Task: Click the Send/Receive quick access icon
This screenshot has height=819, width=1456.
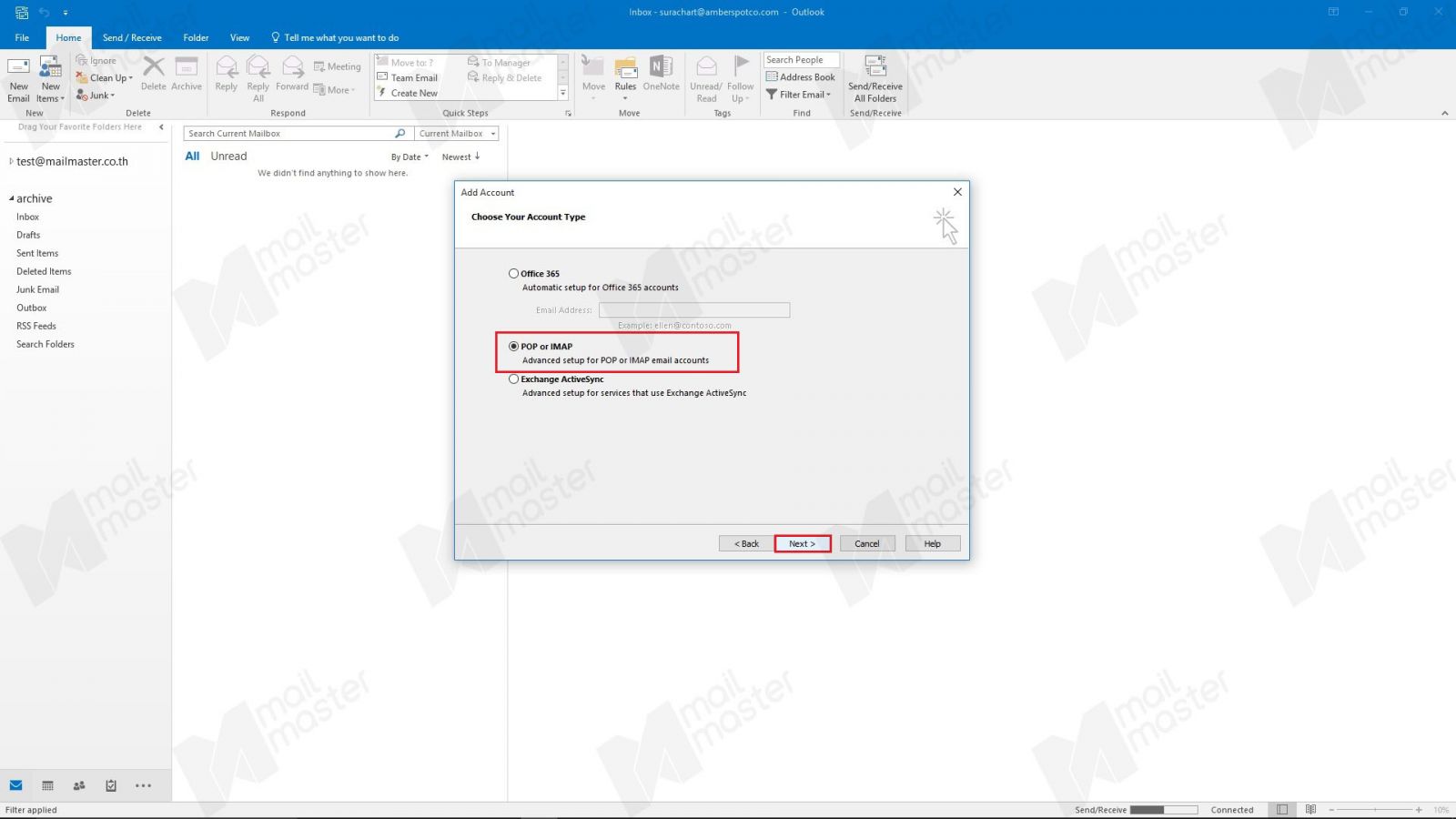Action: pyautogui.click(x=22, y=13)
